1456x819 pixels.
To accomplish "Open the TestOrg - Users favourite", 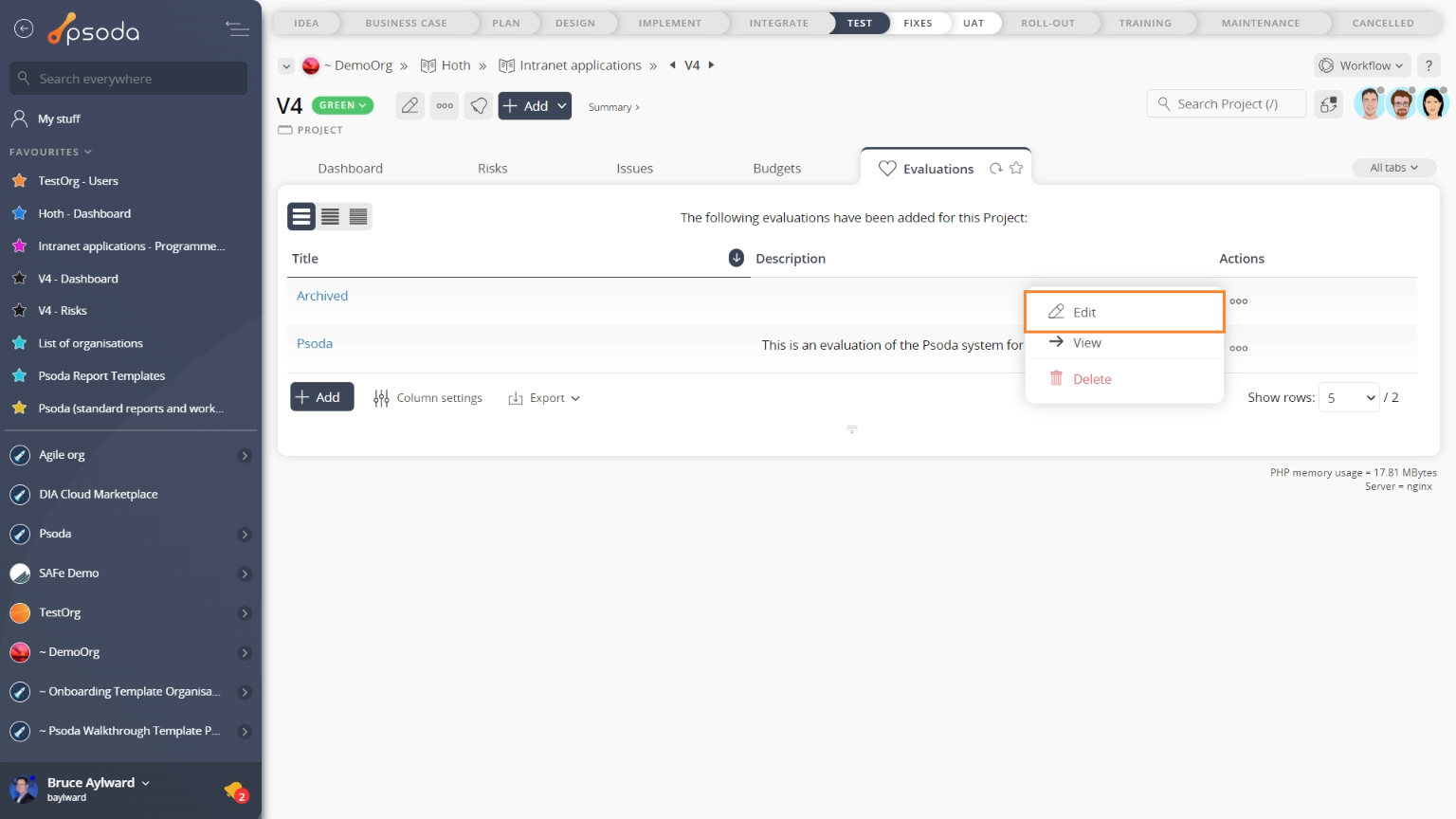I will [x=78, y=181].
